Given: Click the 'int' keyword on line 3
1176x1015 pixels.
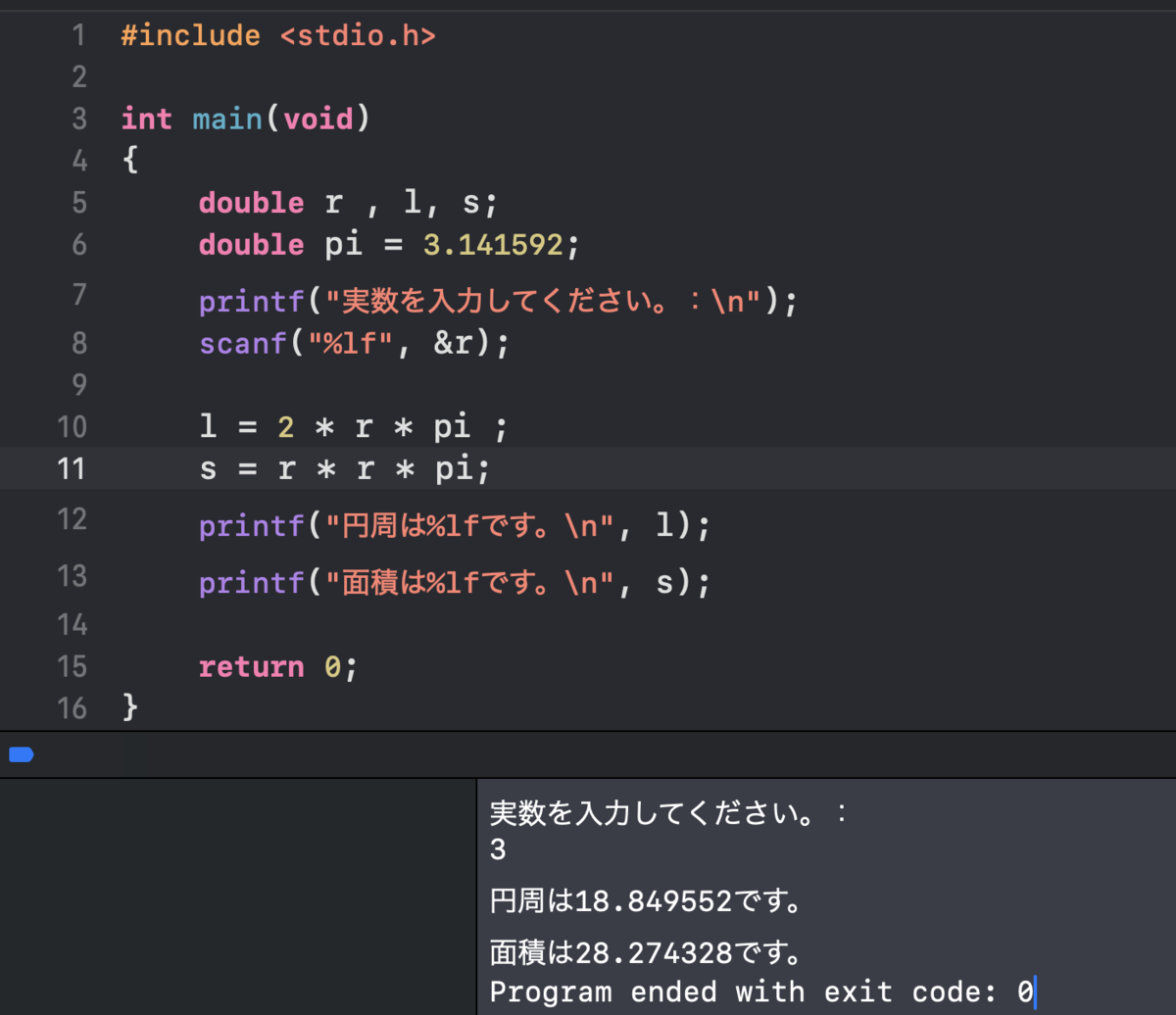Looking at the screenshot, I should coord(147,120).
